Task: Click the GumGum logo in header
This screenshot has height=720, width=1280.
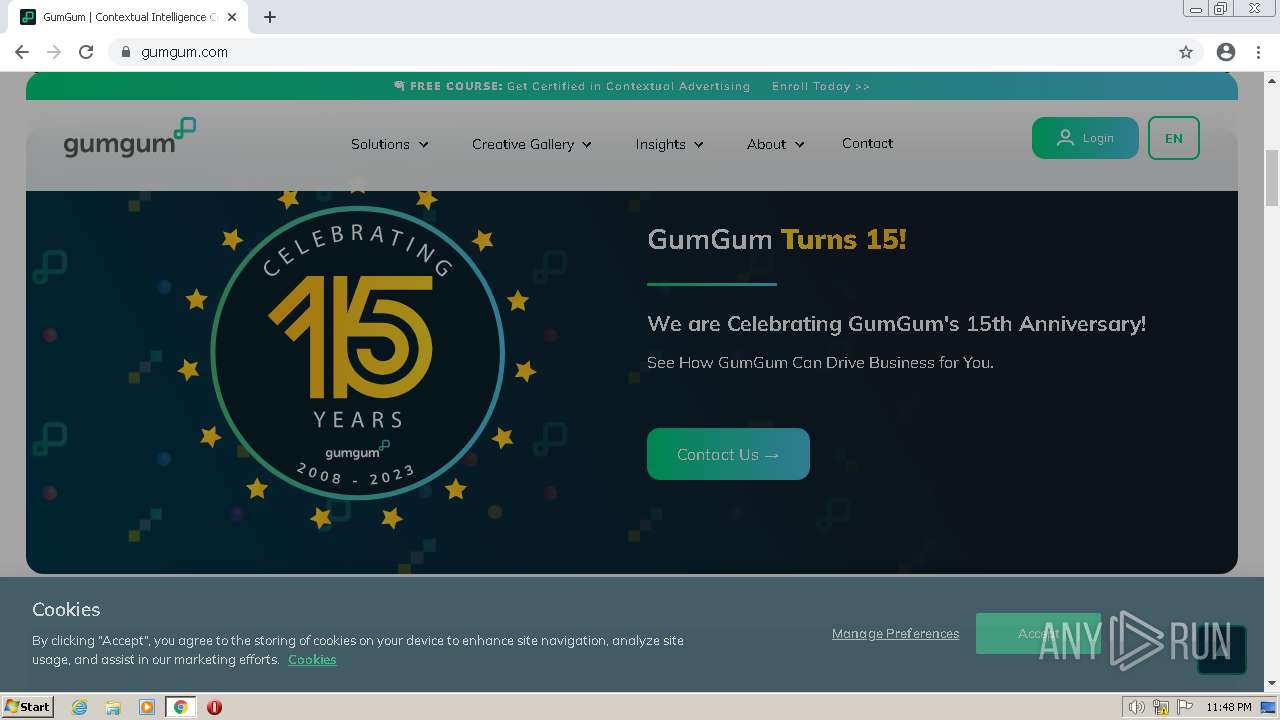Action: coord(130,138)
